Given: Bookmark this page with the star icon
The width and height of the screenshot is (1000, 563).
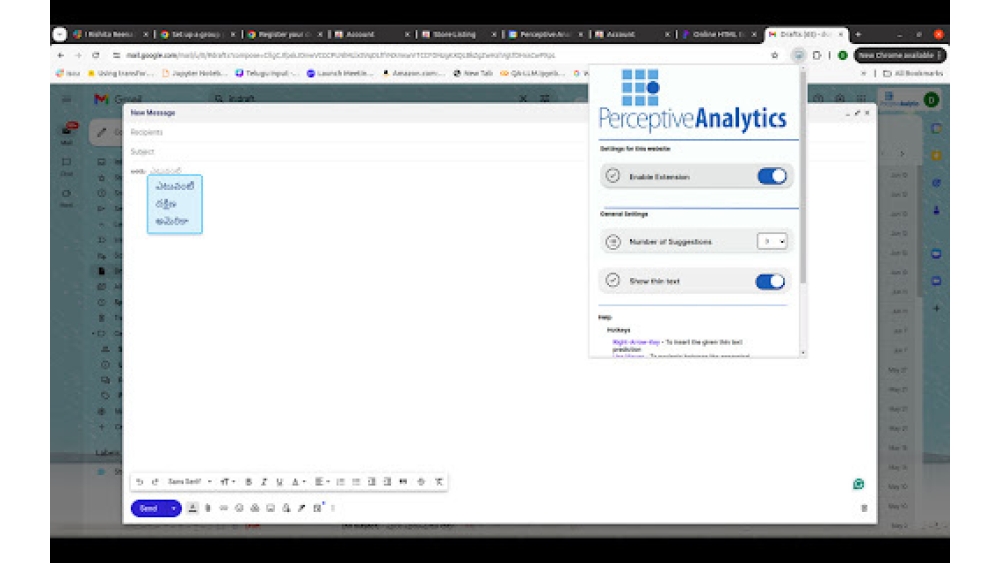Looking at the screenshot, I should [x=775, y=55].
